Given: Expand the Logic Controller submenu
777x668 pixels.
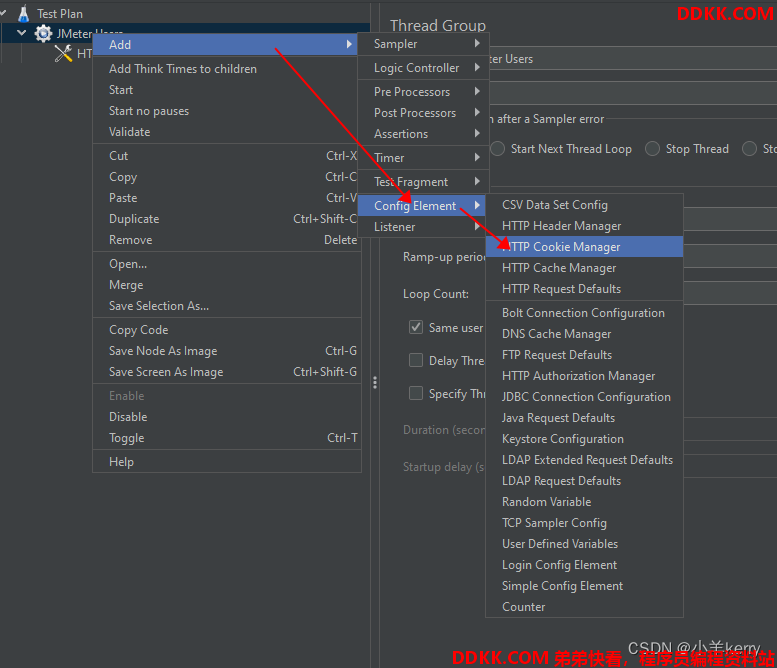Looking at the screenshot, I should [423, 68].
